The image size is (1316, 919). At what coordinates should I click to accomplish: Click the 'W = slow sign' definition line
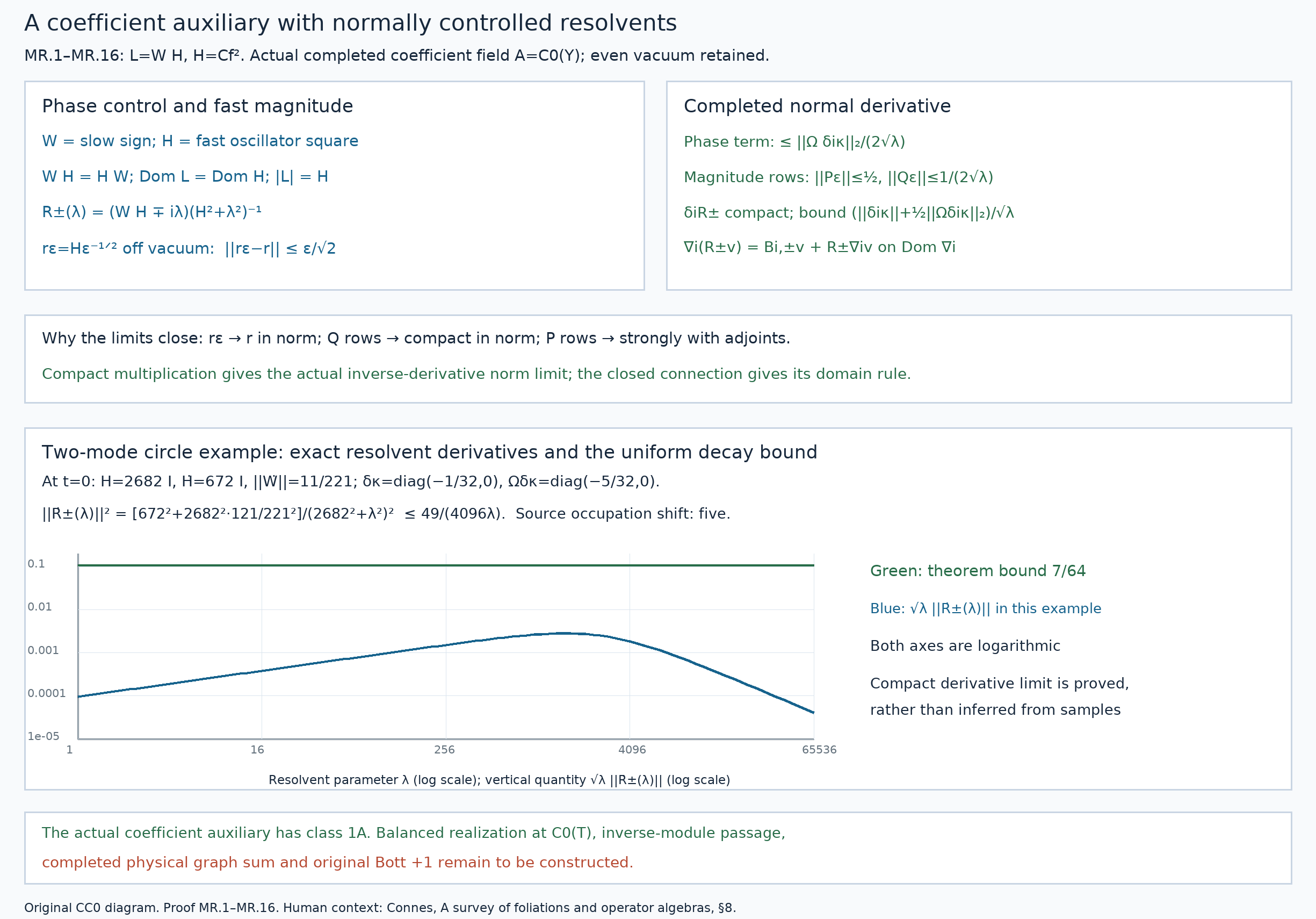tap(200, 141)
